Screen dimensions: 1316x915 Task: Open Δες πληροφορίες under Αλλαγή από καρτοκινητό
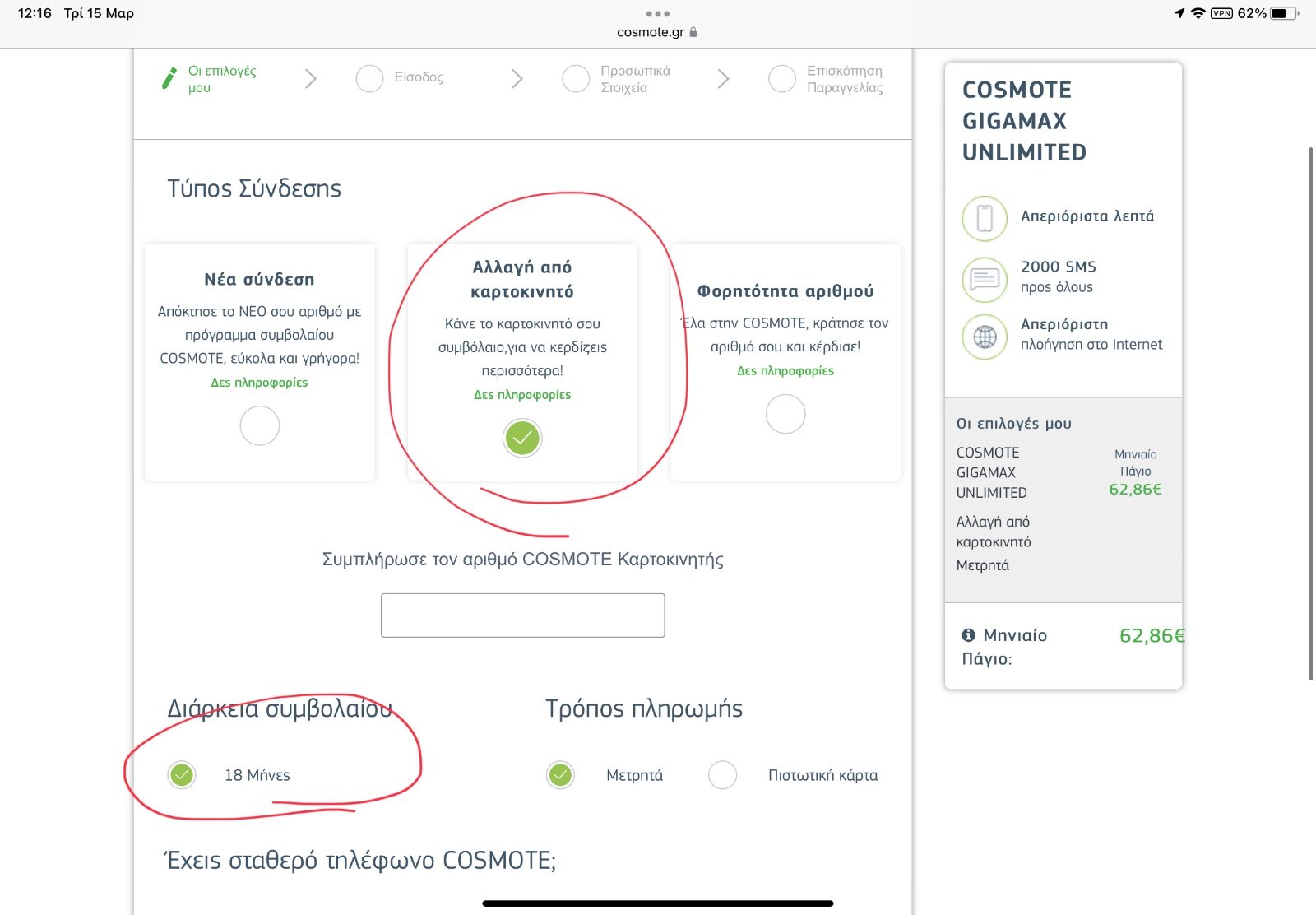point(522,395)
